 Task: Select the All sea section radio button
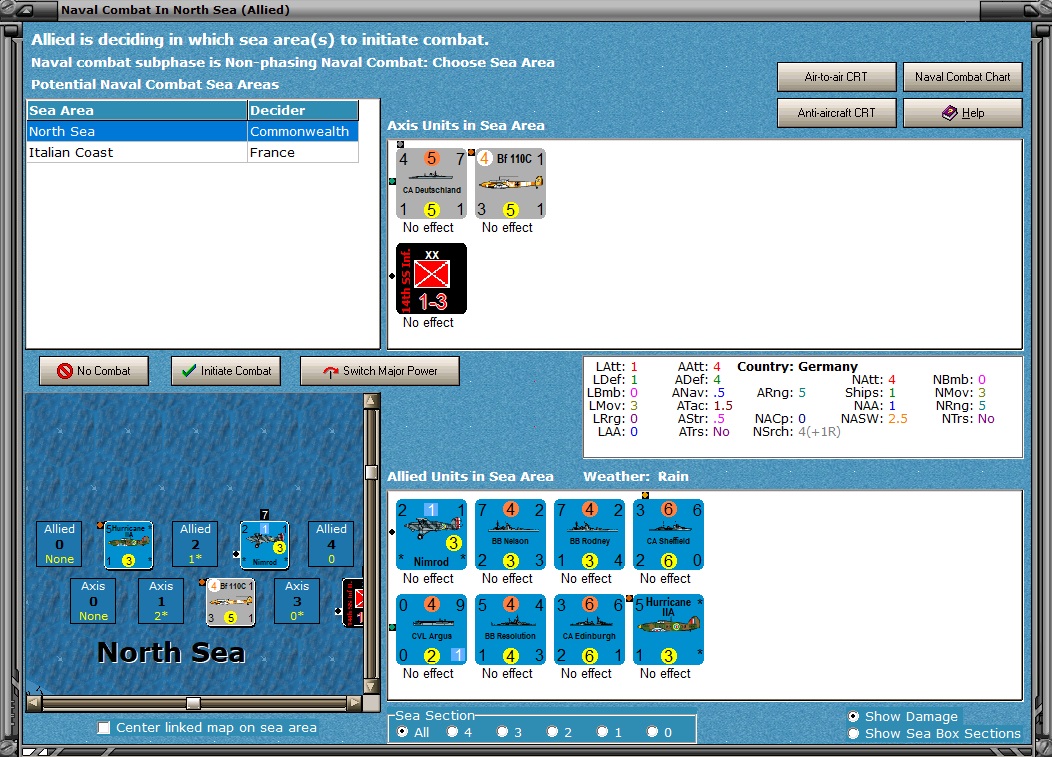[403, 731]
